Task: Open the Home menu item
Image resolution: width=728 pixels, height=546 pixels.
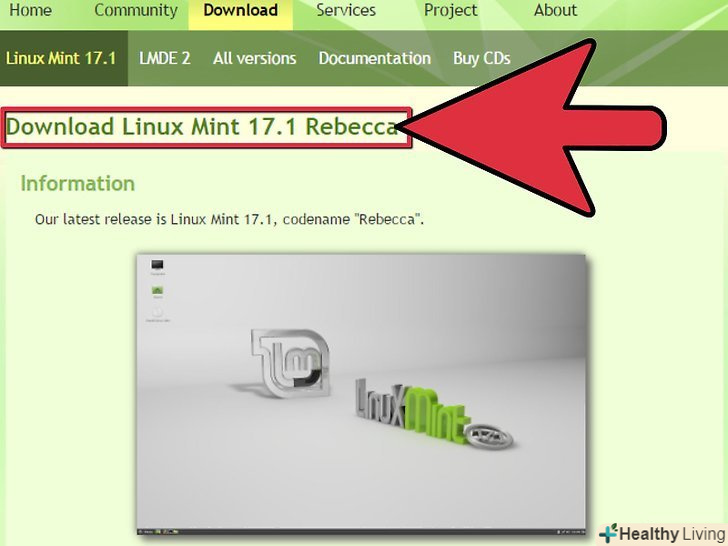Action: click(x=30, y=10)
